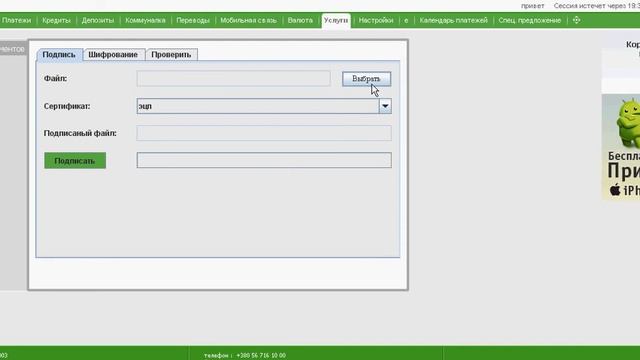Open Коммуналка in the top navigation
This screenshot has width=640, height=360.
pyautogui.click(x=145, y=20)
